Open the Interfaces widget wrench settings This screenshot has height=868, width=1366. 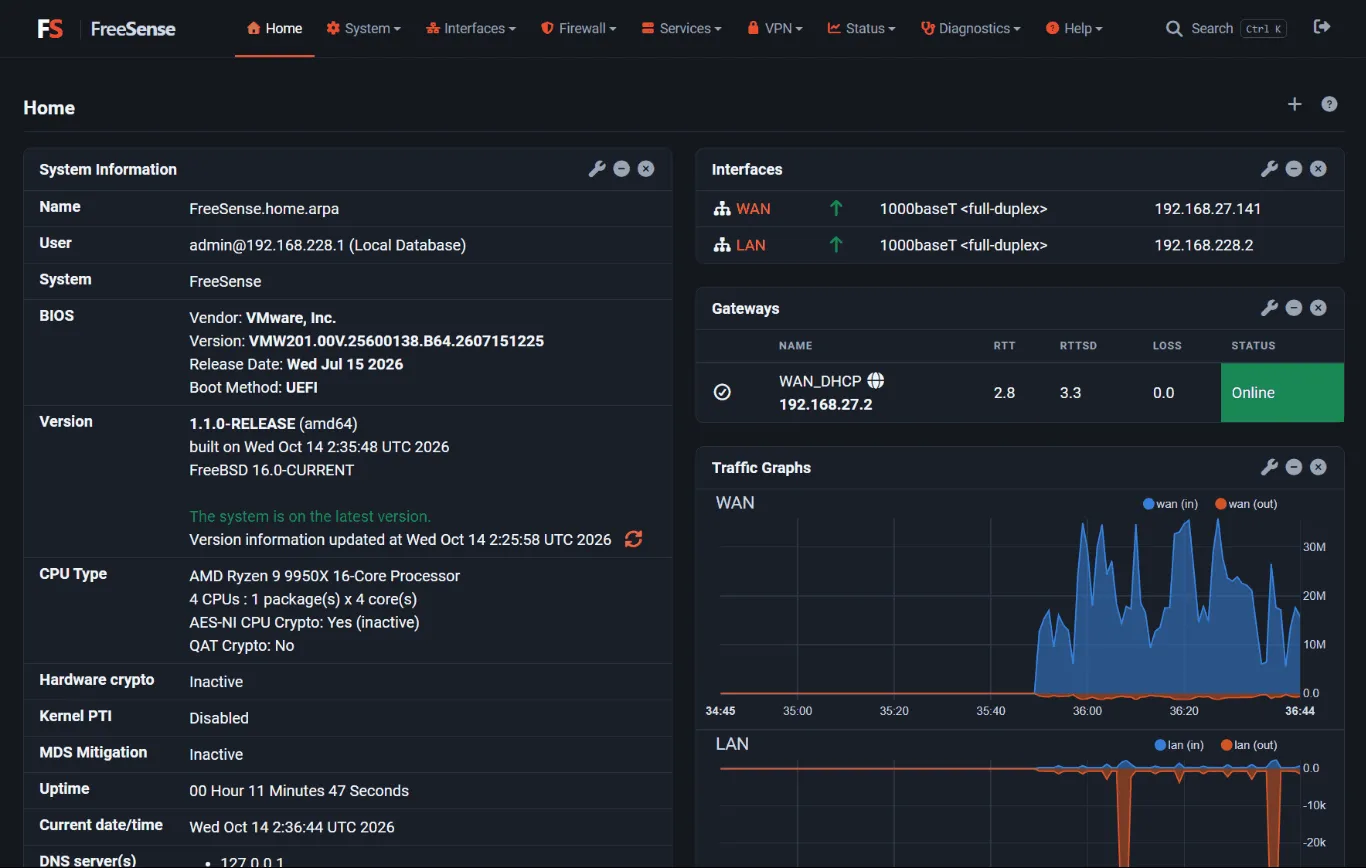pos(1269,169)
